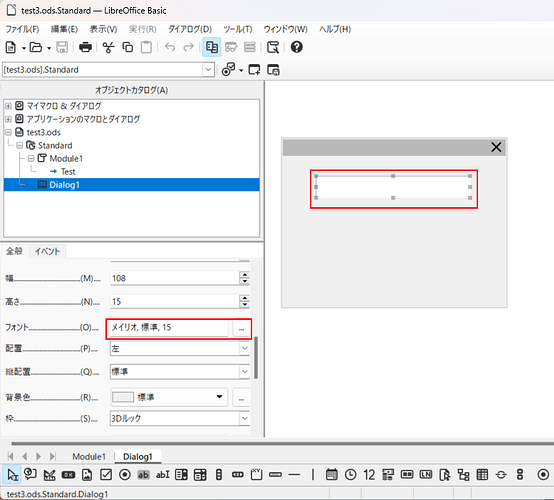Click the 幅 width input field
Image resolution: width=554 pixels, height=500 pixels.
click(x=175, y=278)
